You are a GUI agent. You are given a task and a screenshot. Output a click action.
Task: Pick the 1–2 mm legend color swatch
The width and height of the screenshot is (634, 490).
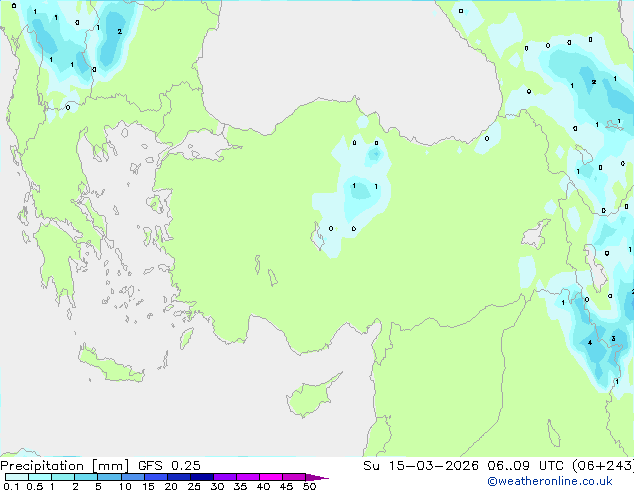click(63, 477)
